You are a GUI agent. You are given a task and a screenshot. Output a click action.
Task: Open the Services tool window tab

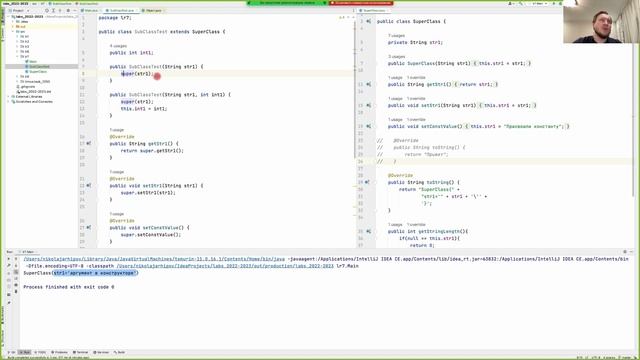pos(101,352)
